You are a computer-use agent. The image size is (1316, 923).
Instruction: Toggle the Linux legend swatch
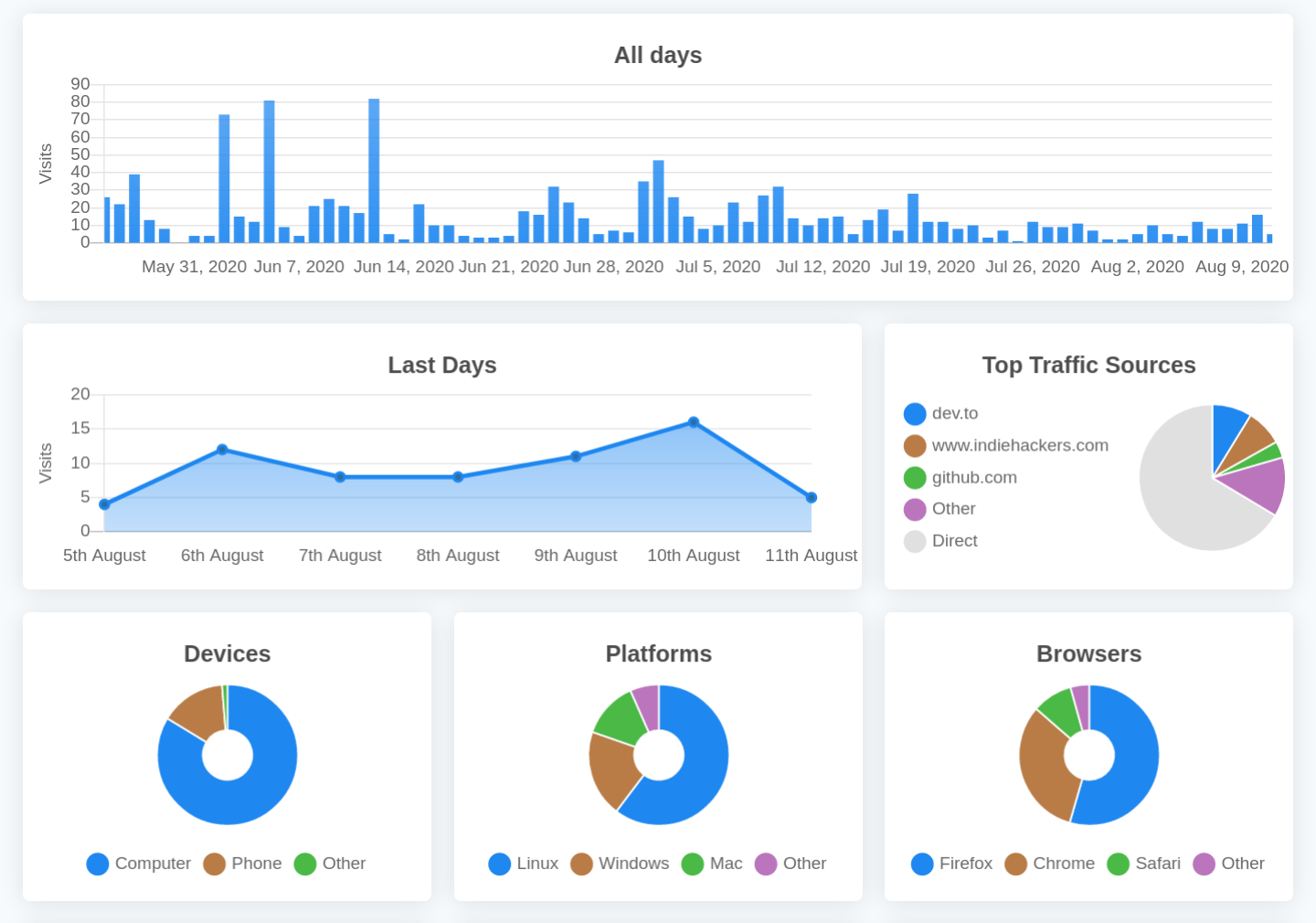(x=500, y=864)
